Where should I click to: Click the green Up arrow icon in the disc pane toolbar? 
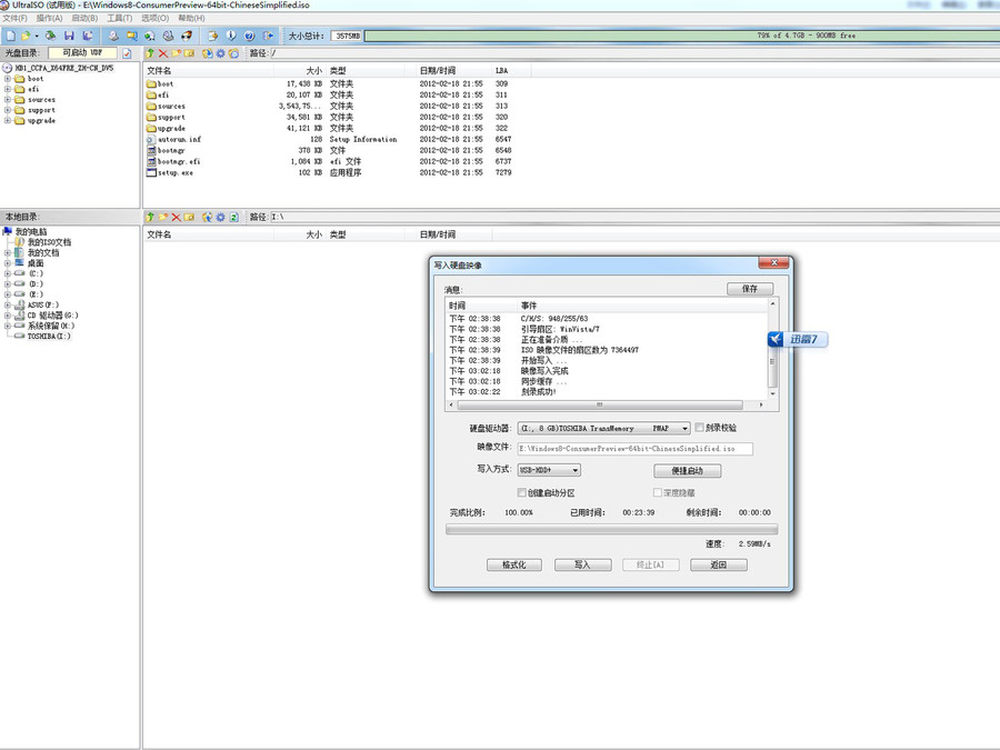150,54
